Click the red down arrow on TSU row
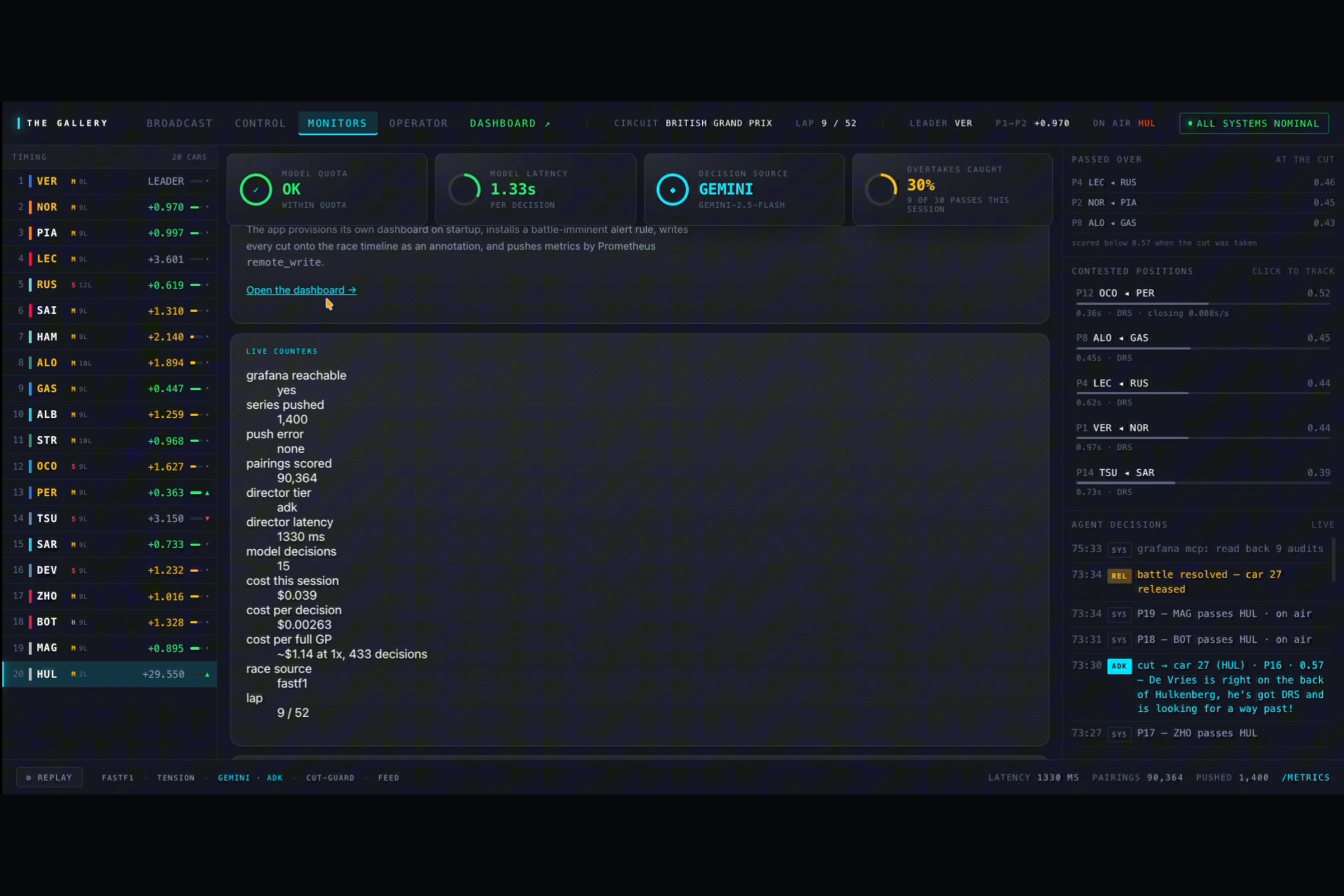The height and width of the screenshot is (896, 1344). [207, 519]
